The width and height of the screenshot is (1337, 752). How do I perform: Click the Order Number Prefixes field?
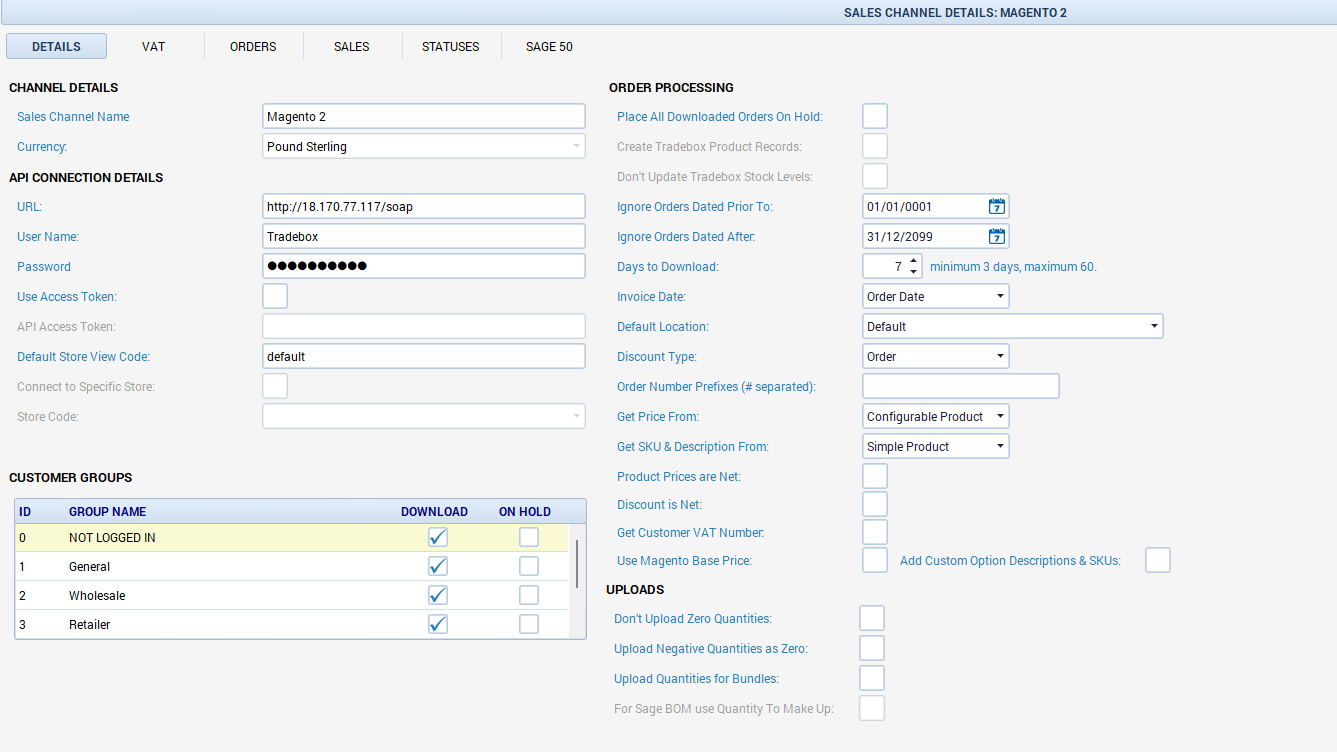pyautogui.click(x=960, y=387)
